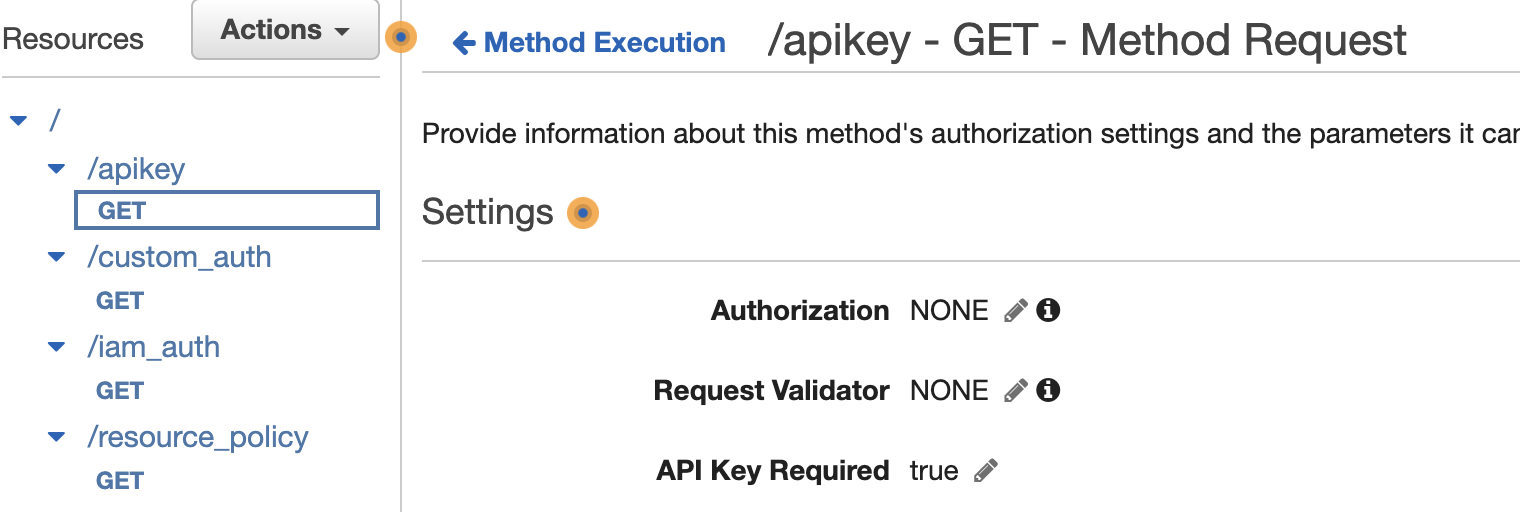Image resolution: width=1520 pixels, height=512 pixels.
Task: Open the Actions dropdown menu
Action: click(285, 30)
